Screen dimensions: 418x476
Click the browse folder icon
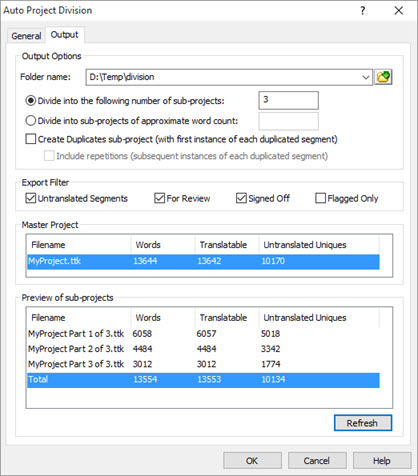pyautogui.click(x=383, y=77)
